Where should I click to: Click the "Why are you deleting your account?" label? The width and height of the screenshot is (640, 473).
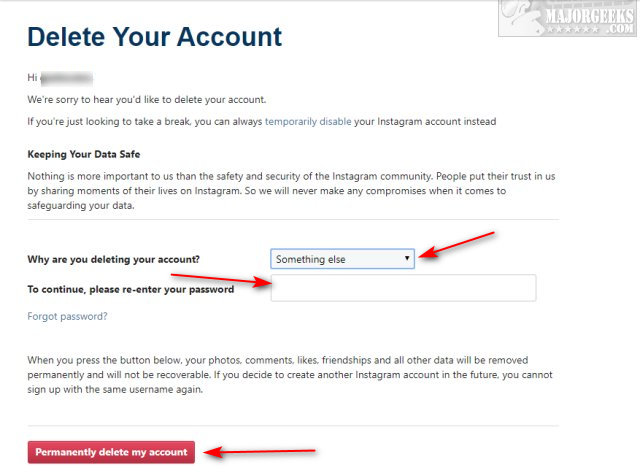[113, 260]
